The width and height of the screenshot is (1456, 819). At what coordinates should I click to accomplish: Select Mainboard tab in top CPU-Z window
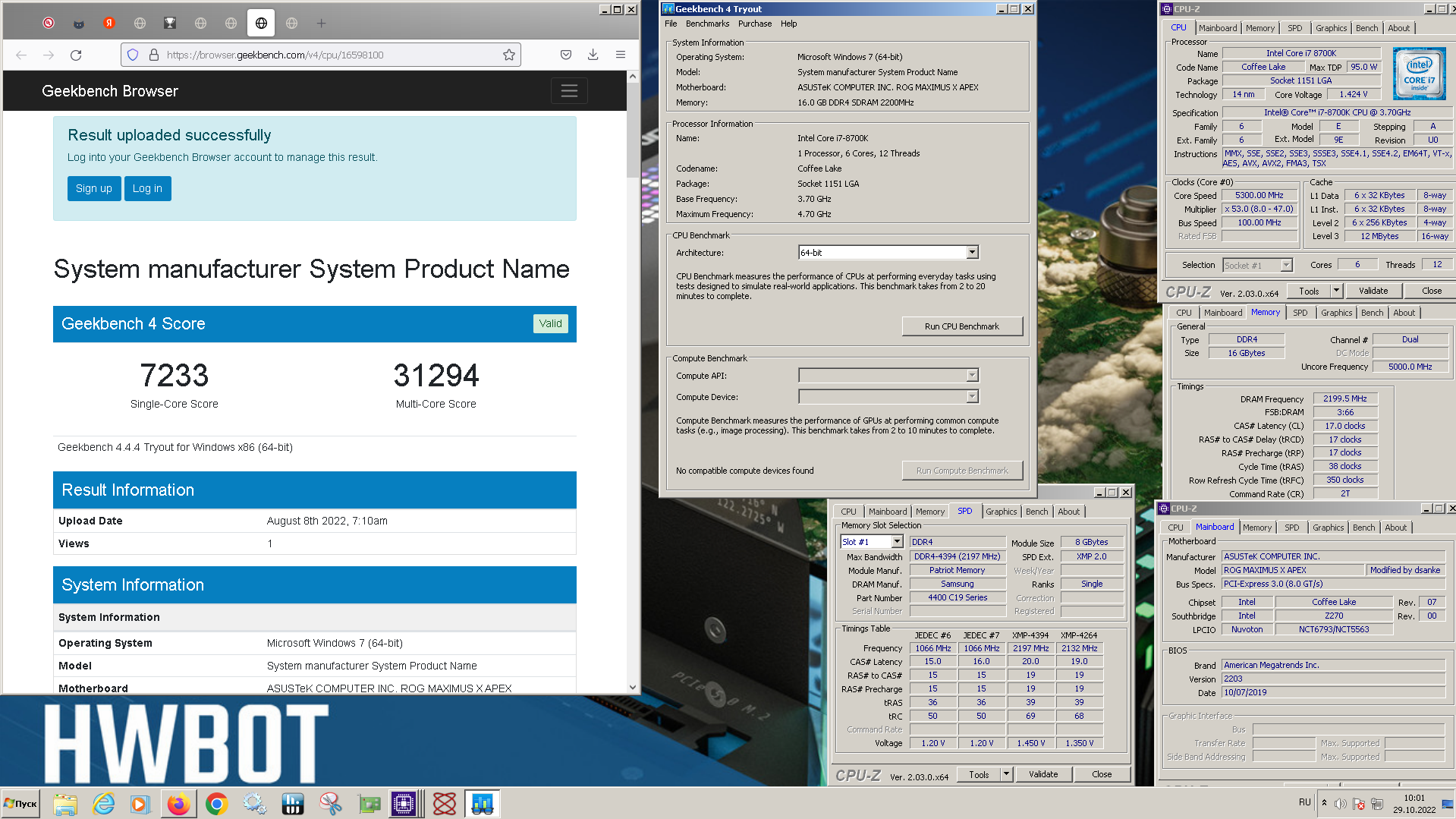coord(1218,28)
